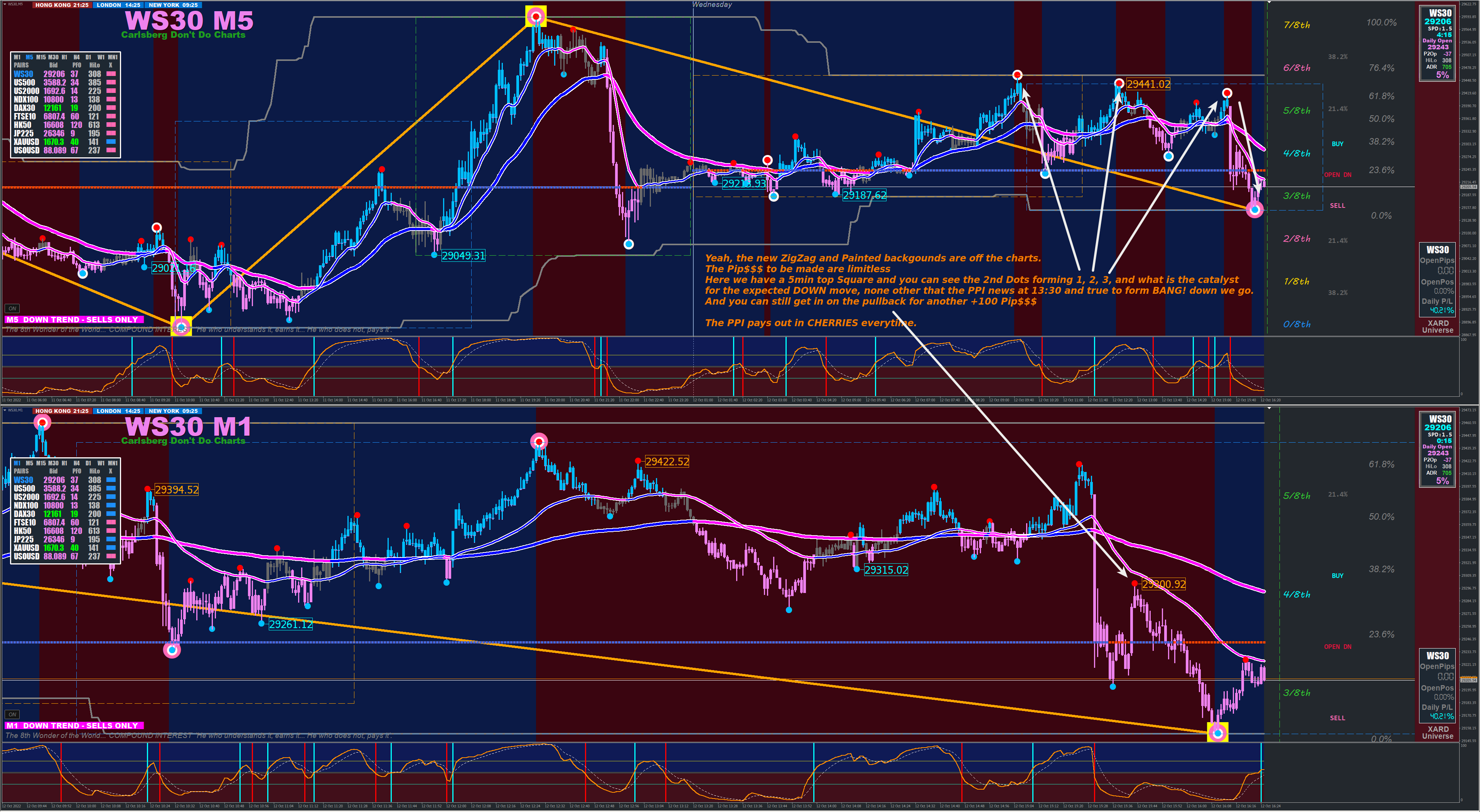Click red dot beside the 29441.02 label

click(x=1119, y=83)
